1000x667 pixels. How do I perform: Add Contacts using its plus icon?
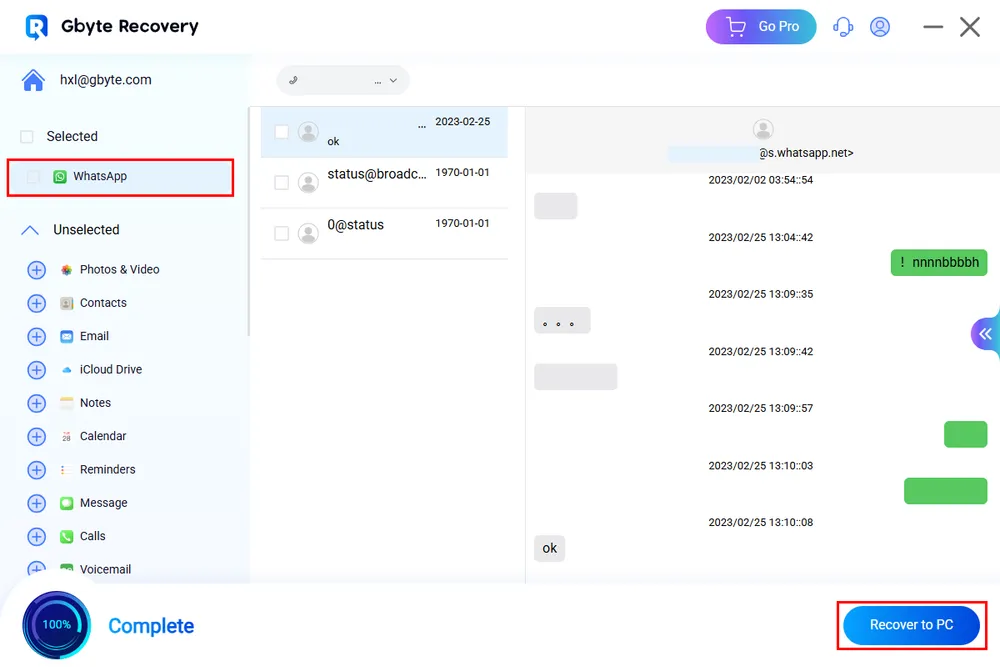point(36,303)
